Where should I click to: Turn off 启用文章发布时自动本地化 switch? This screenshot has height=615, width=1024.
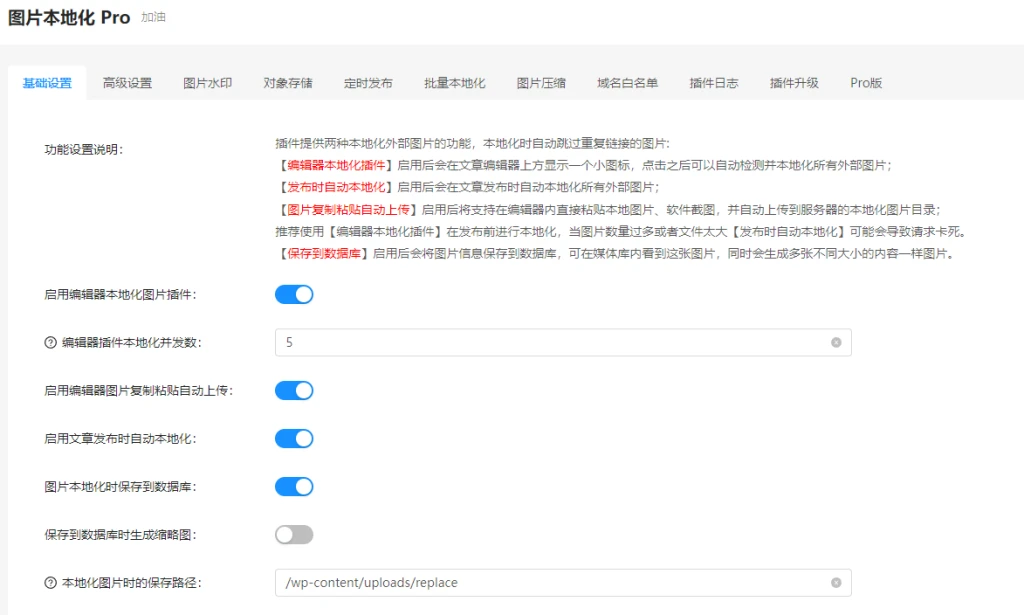(294, 438)
